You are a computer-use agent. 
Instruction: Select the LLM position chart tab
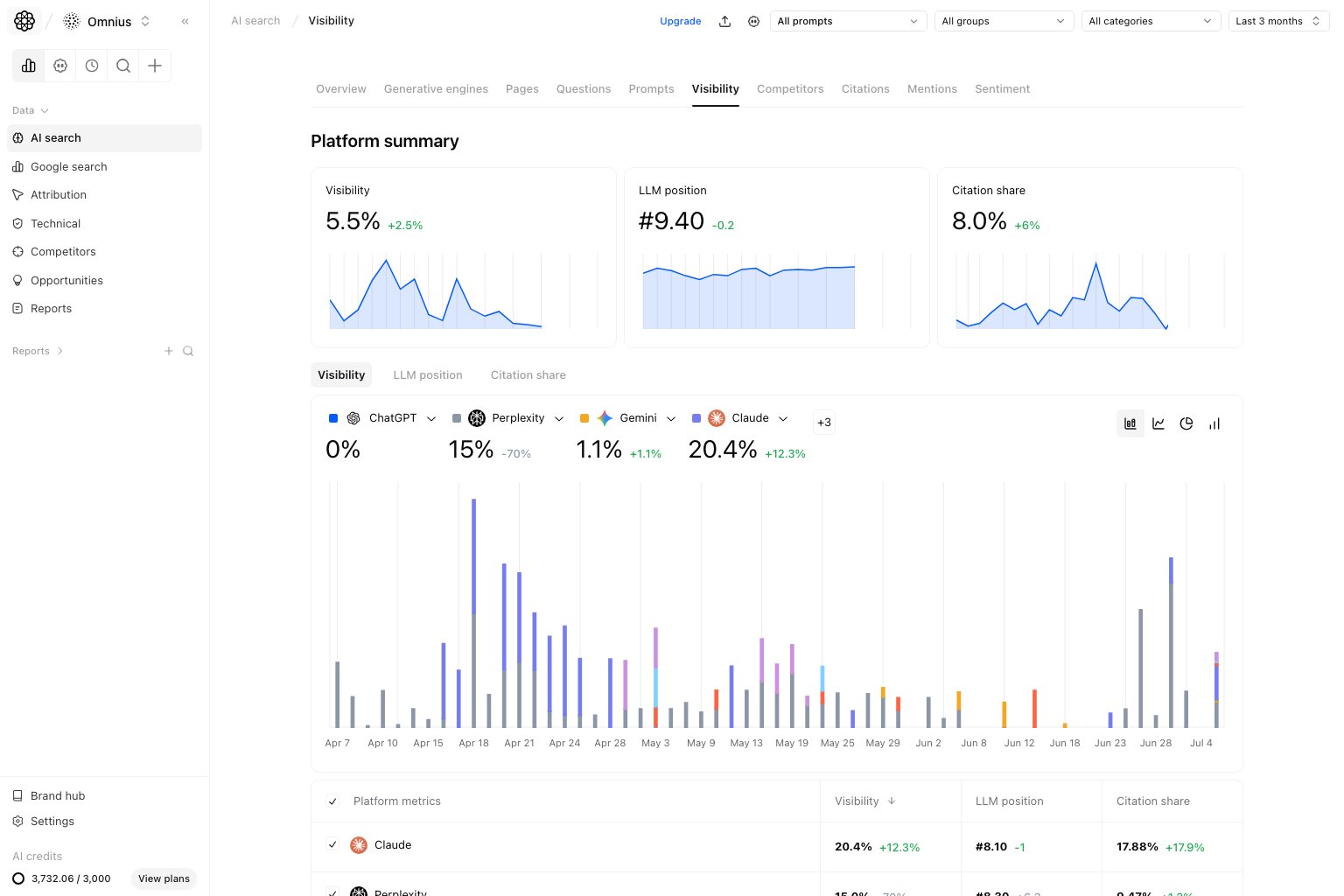tap(428, 375)
